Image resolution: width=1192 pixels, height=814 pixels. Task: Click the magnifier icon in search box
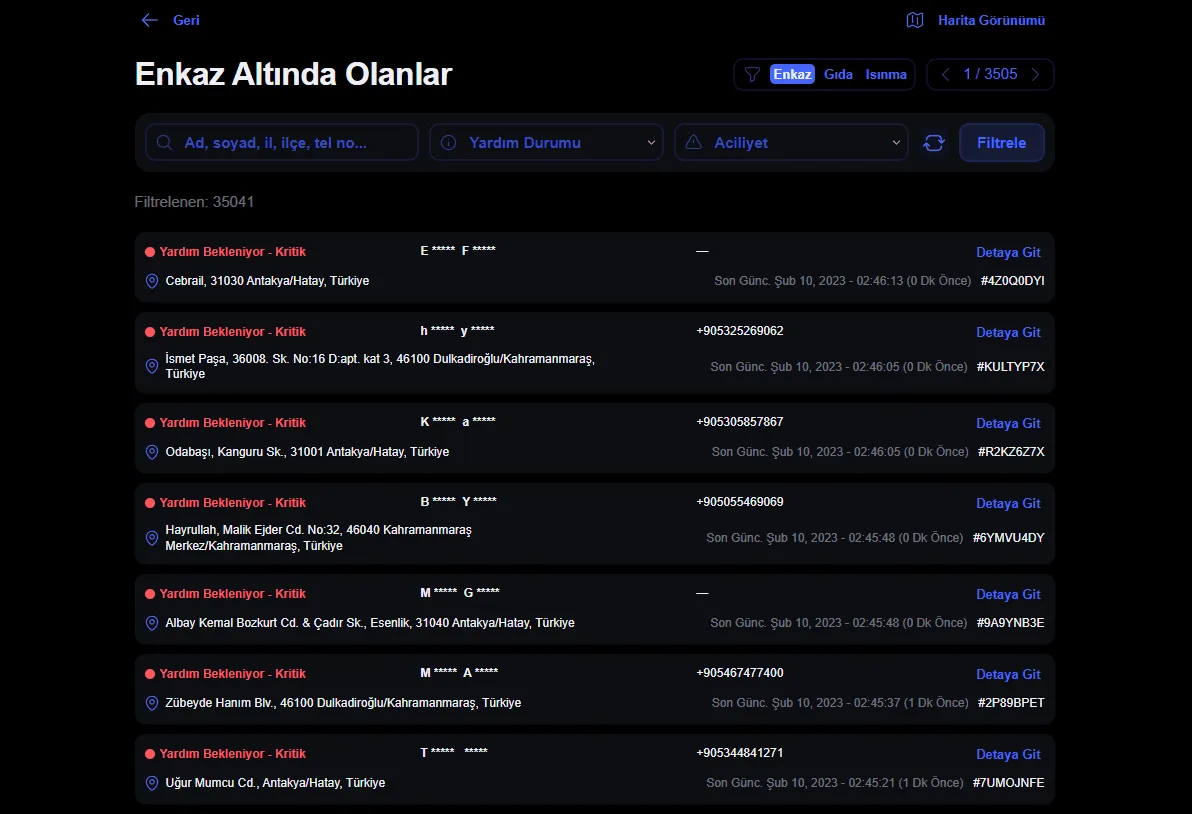(x=164, y=143)
